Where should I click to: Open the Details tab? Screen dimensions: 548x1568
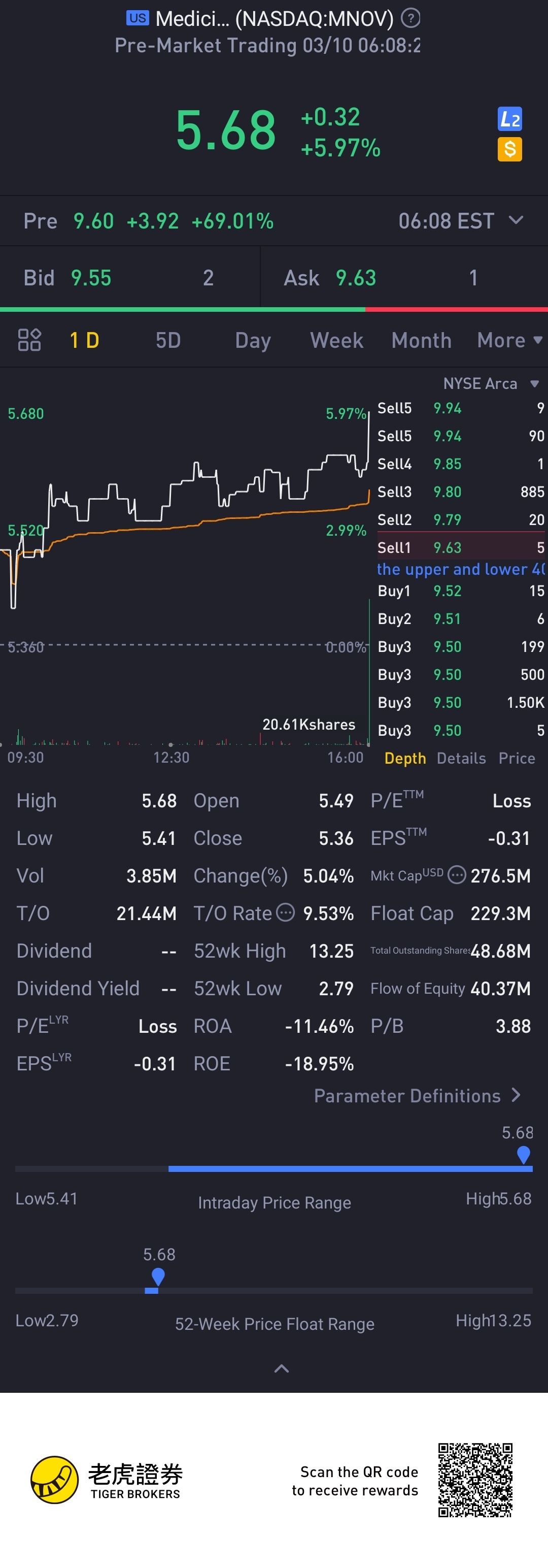[x=462, y=759]
